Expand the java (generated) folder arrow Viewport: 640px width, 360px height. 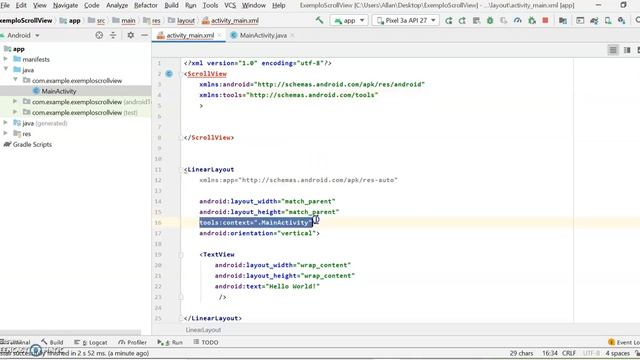[x=6, y=122]
